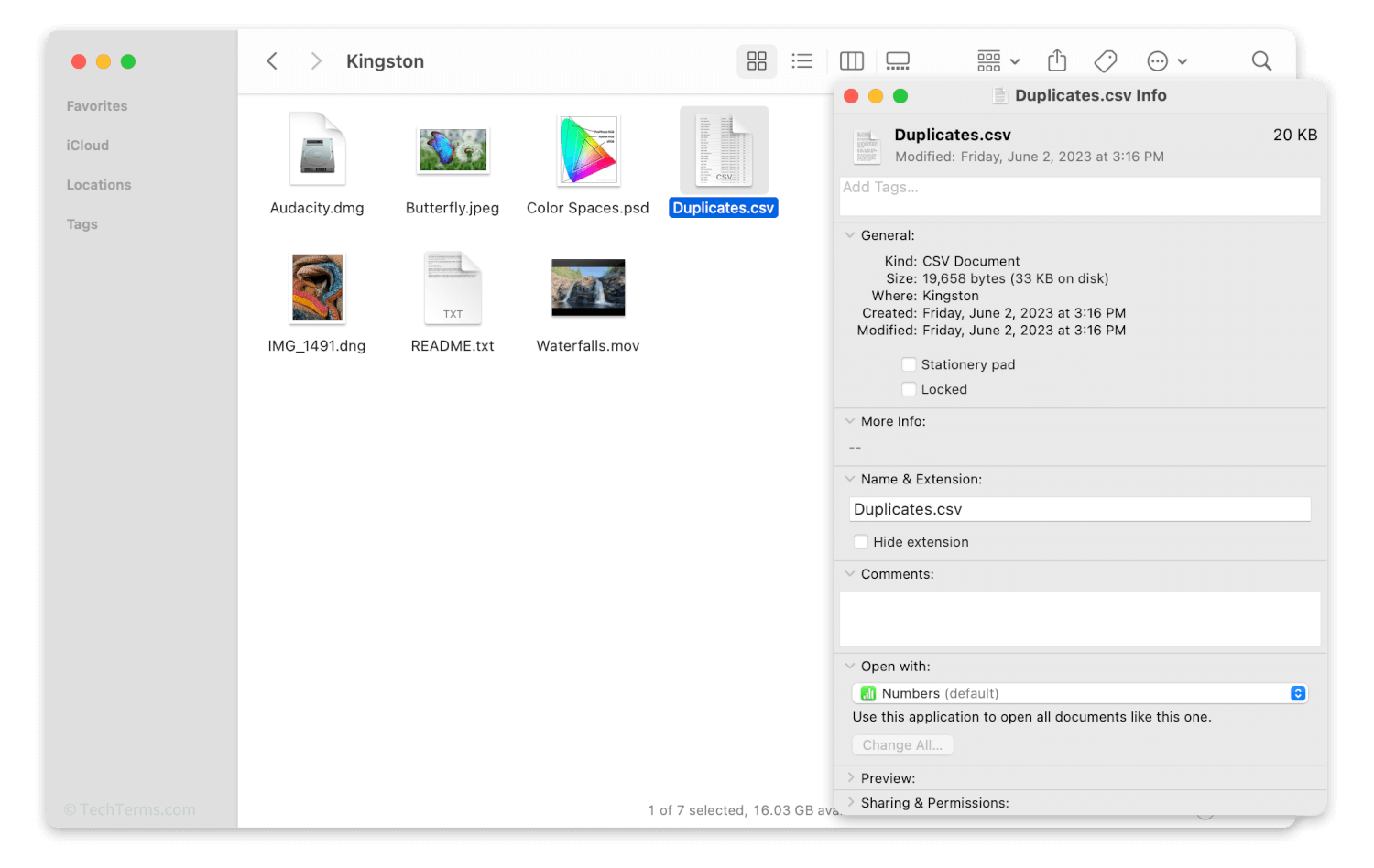Click the highlighted Duplicates.csv file name label
This screenshot has width=1374, height=868.
point(724,208)
